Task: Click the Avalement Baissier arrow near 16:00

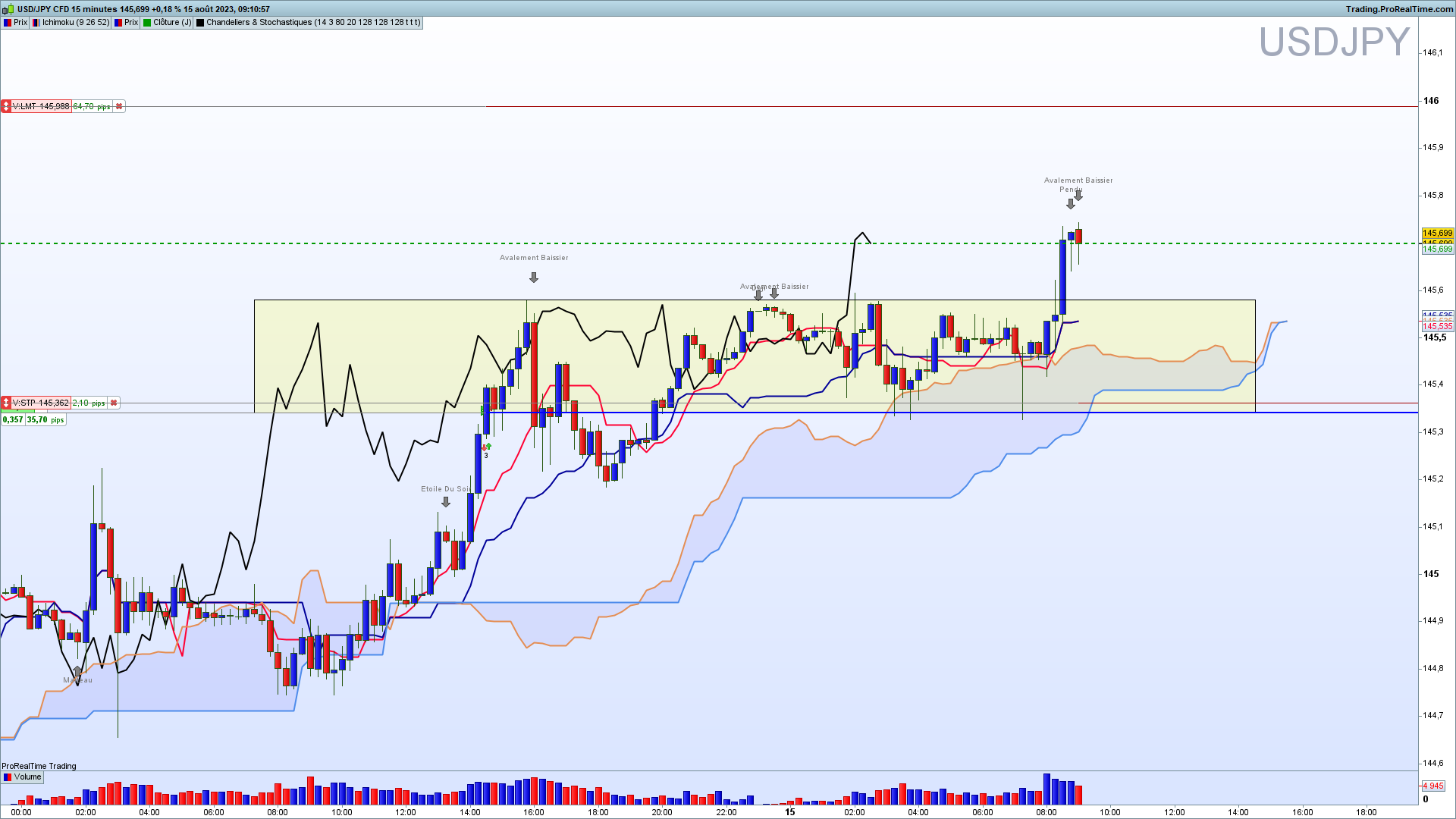Action: [534, 278]
